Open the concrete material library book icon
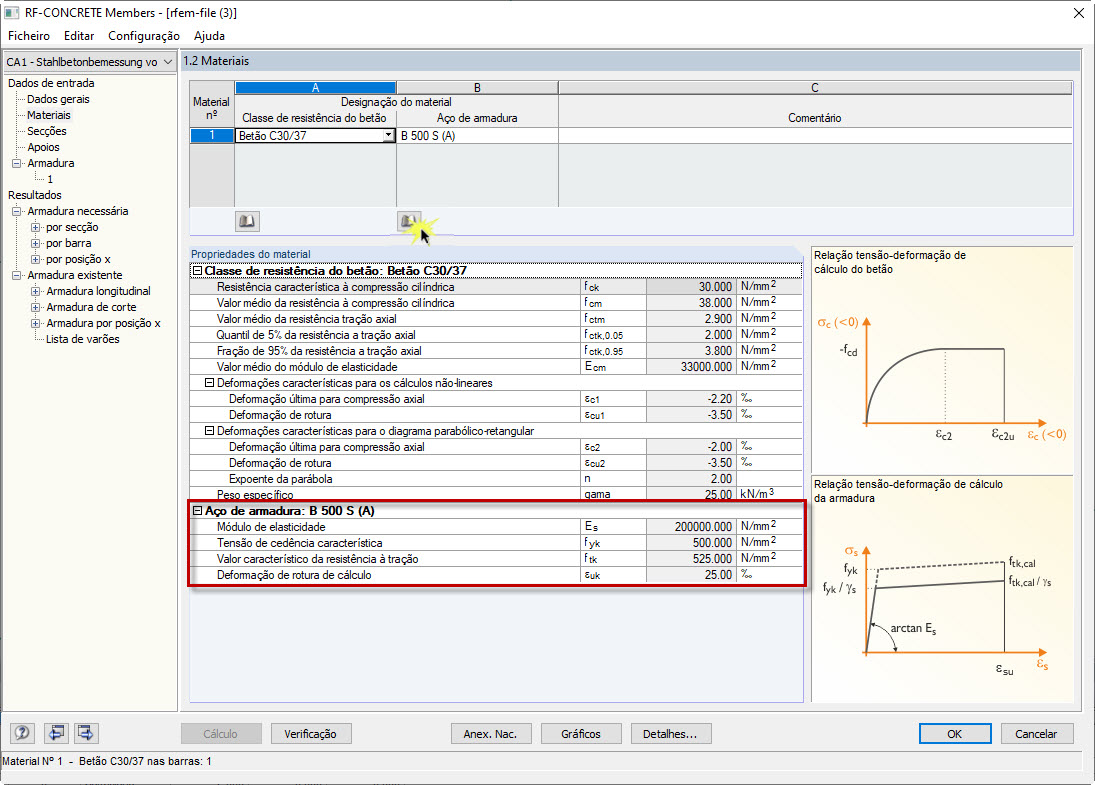The height and width of the screenshot is (785, 1095). click(247, 221)
